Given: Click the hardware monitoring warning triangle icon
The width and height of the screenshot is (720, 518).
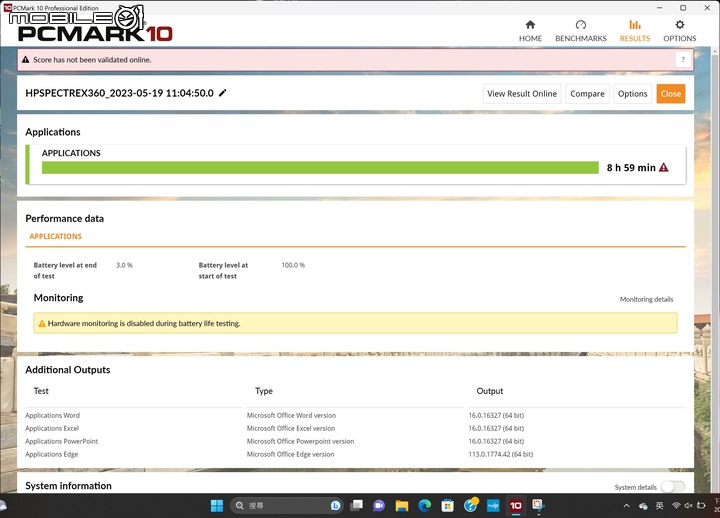Looking at the screenshot, I should coord(42,323).
